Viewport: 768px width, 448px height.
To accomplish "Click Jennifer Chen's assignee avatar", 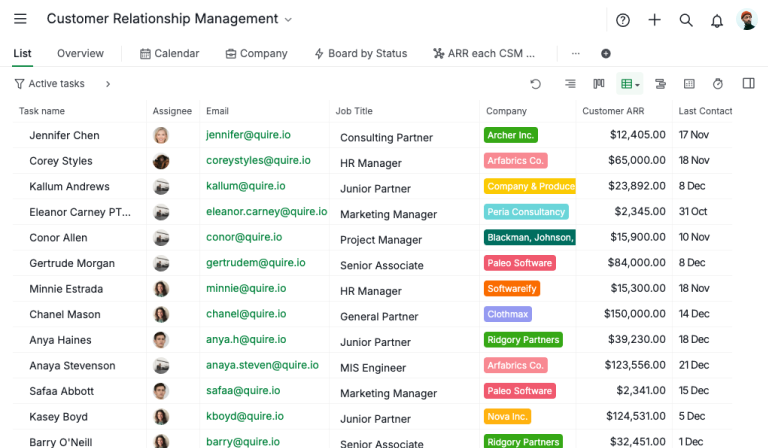I will click(161, 135).
